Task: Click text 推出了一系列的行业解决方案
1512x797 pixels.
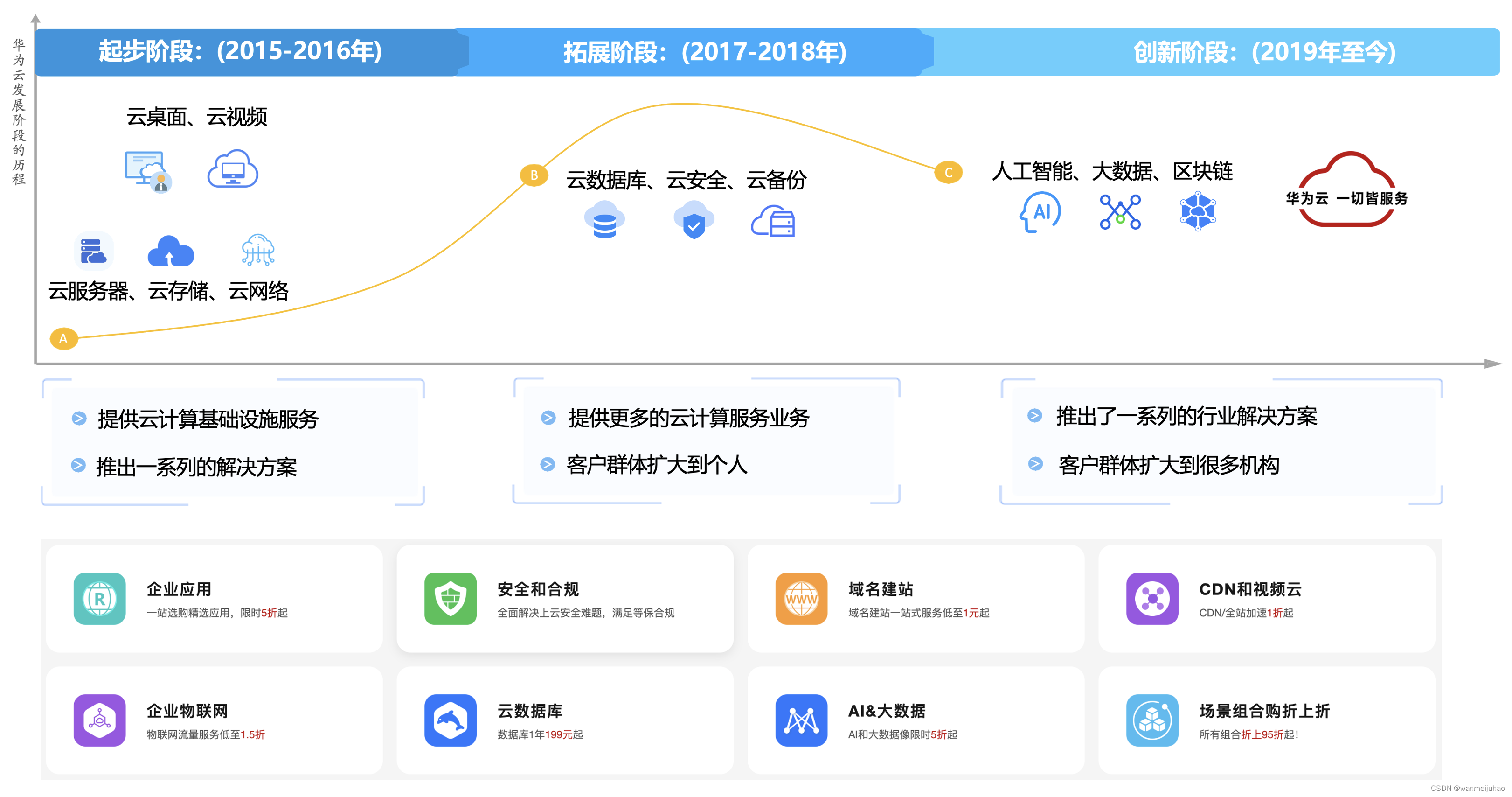Action: [1186, 416]
